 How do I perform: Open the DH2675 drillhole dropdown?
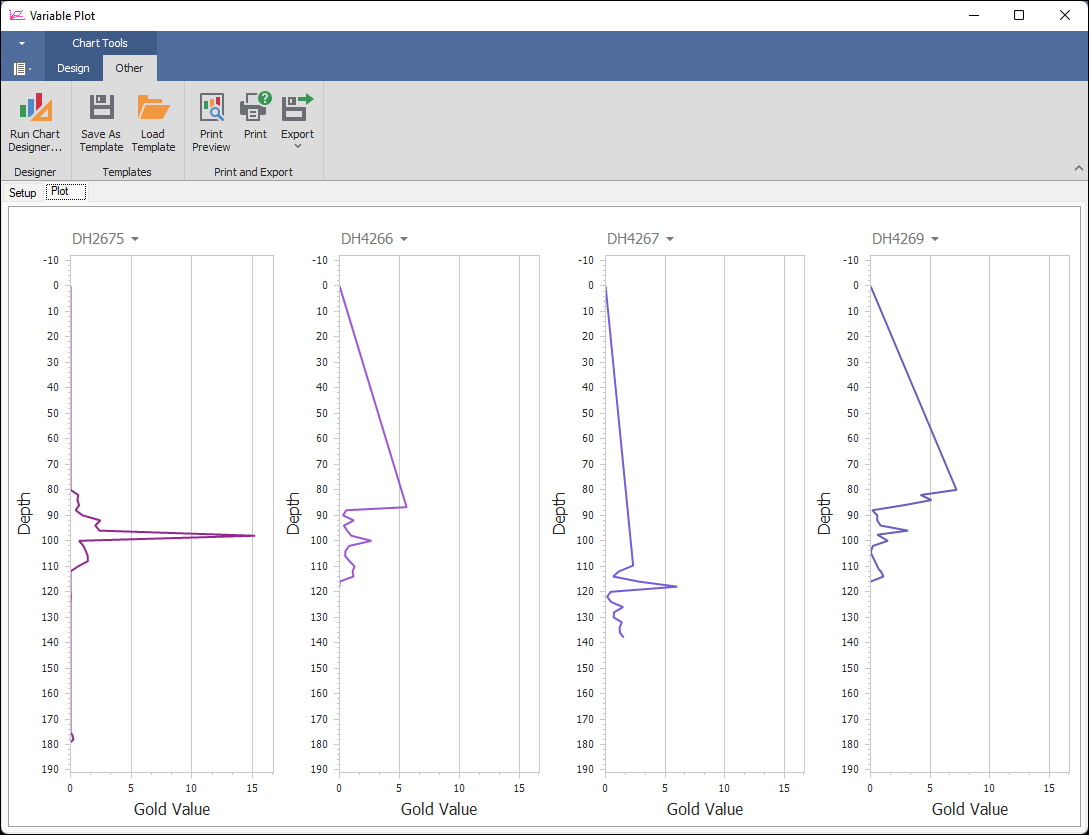tap(135, 239)
